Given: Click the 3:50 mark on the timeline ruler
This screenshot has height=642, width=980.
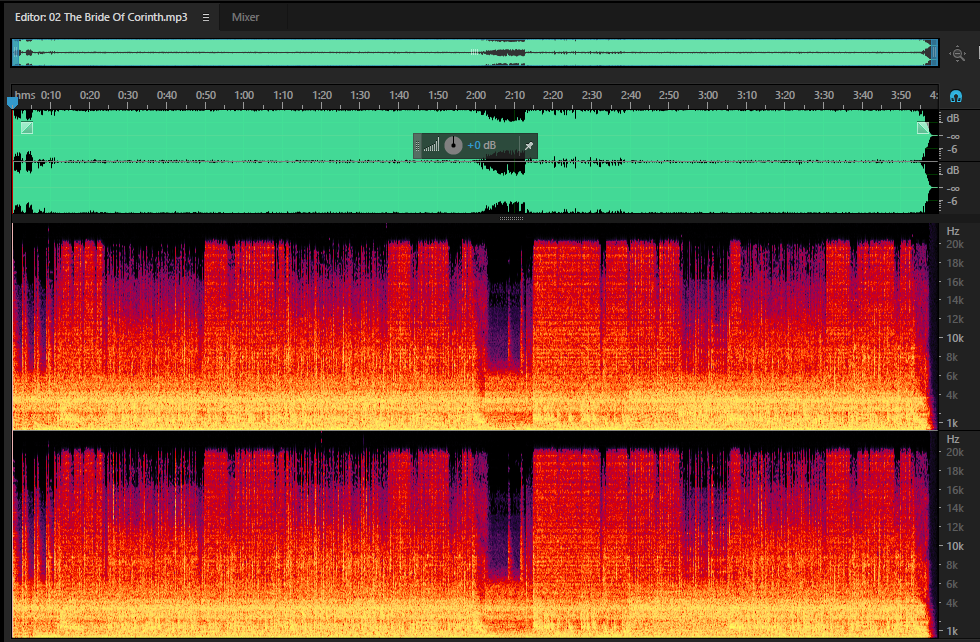Looking at the screenshot, I should coord(901,95).
